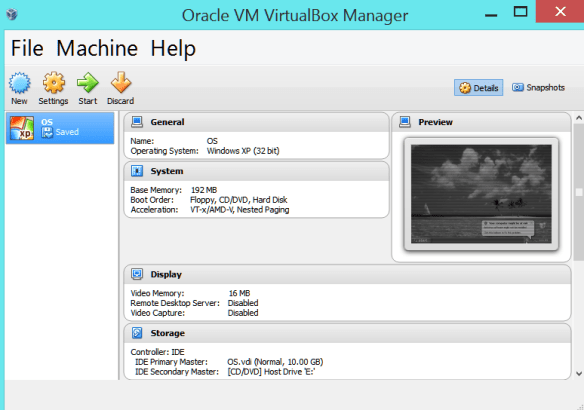Image resolution: width=584 pixels, height=410 pixels.
Task: Click the General section monitor icon
Action: pos(137,122)
